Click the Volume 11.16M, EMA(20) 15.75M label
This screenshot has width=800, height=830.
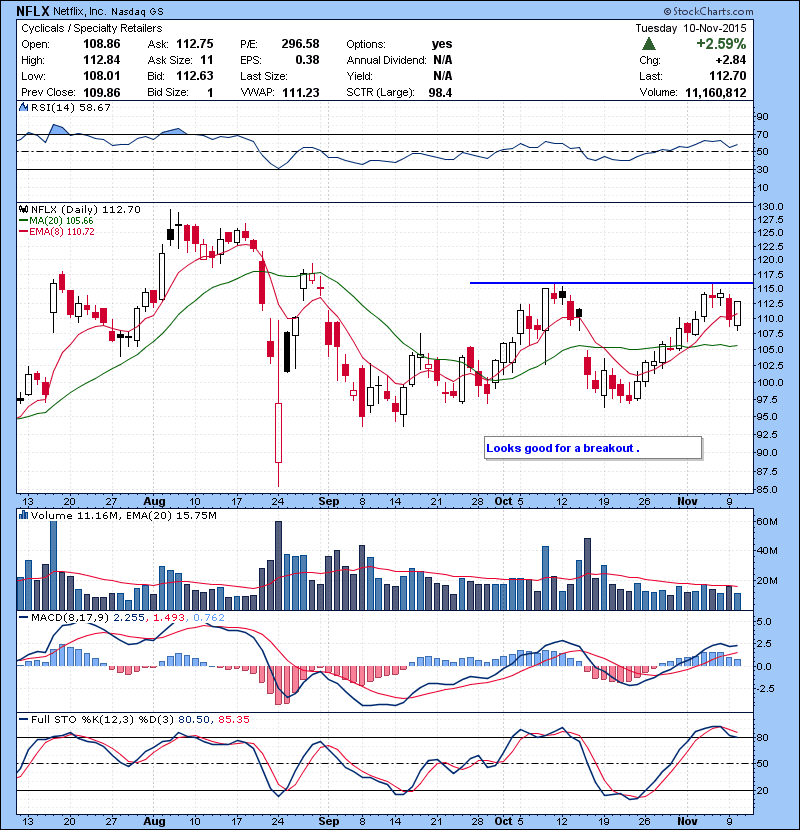(123, 516)
